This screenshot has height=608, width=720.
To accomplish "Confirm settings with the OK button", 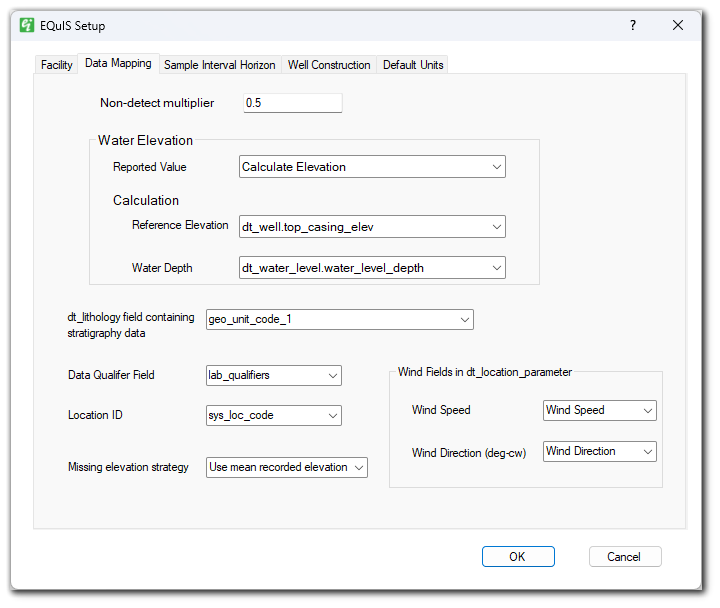I will (x=518, y=557).
